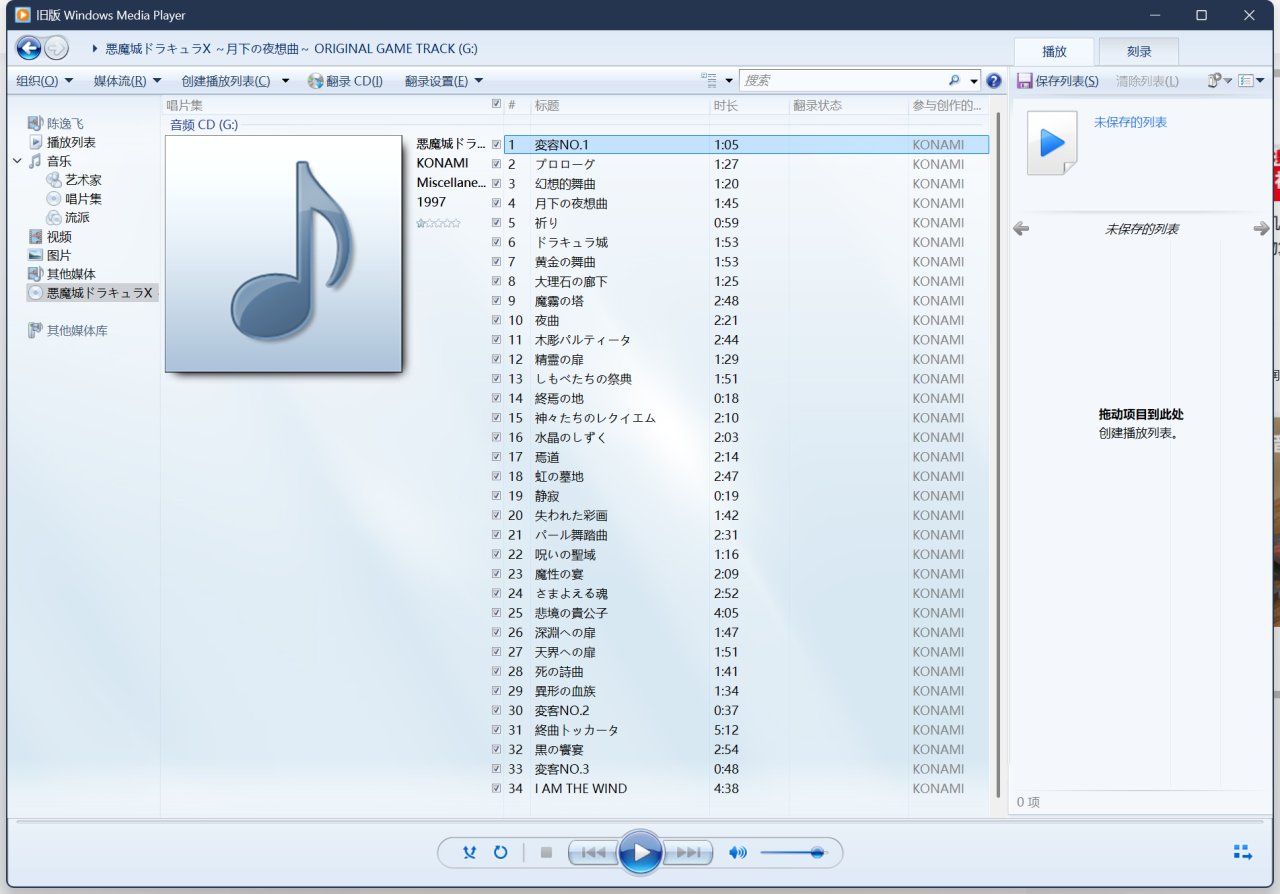This screenshot has width=1280, height=894.
Task: Click the 未保存的列表 link
Action: 1130,122
